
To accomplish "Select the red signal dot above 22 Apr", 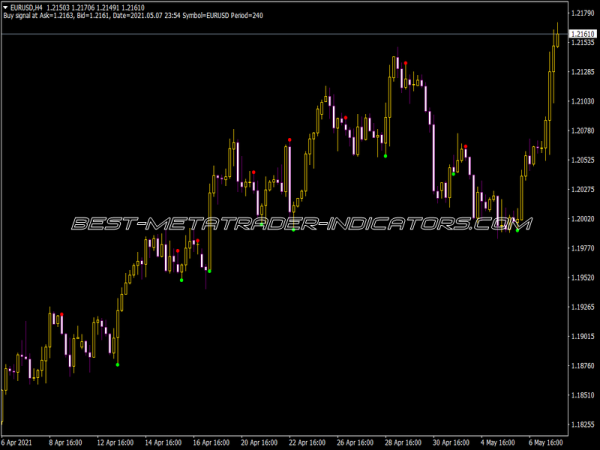I will 290,140.
